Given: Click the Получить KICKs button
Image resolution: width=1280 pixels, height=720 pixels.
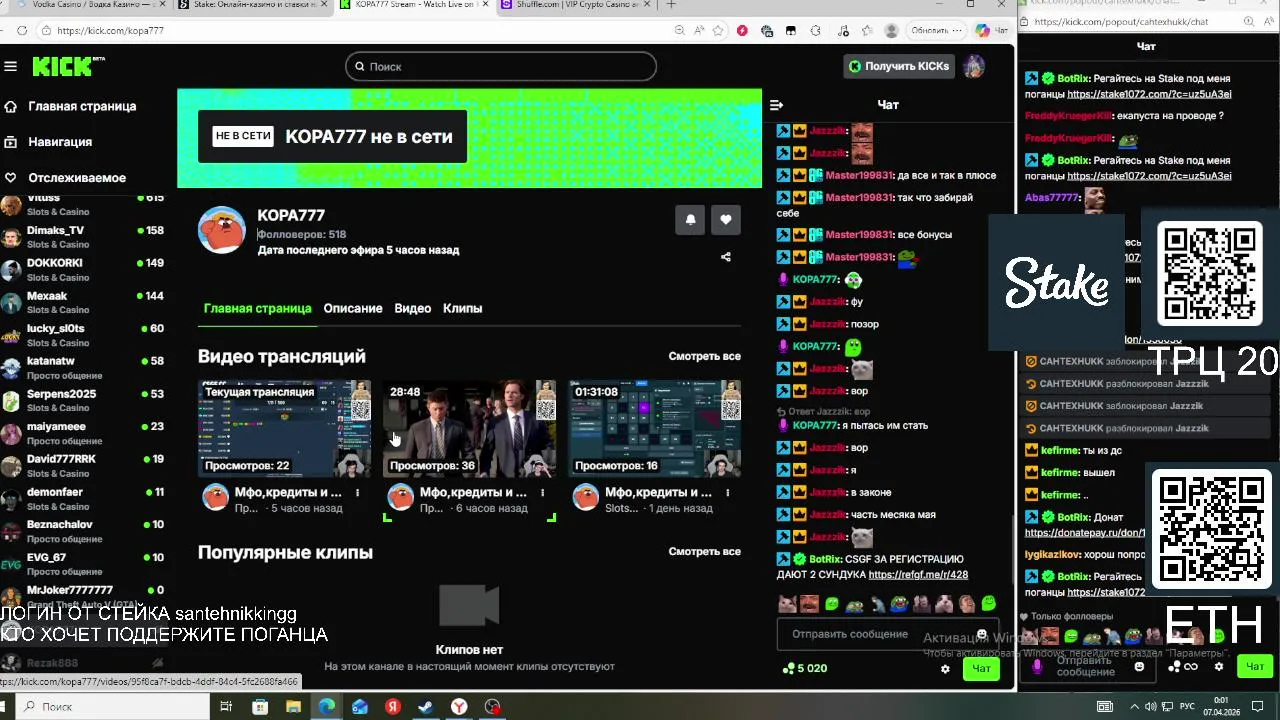Looking at the screenshot, I should coord(898,67).
